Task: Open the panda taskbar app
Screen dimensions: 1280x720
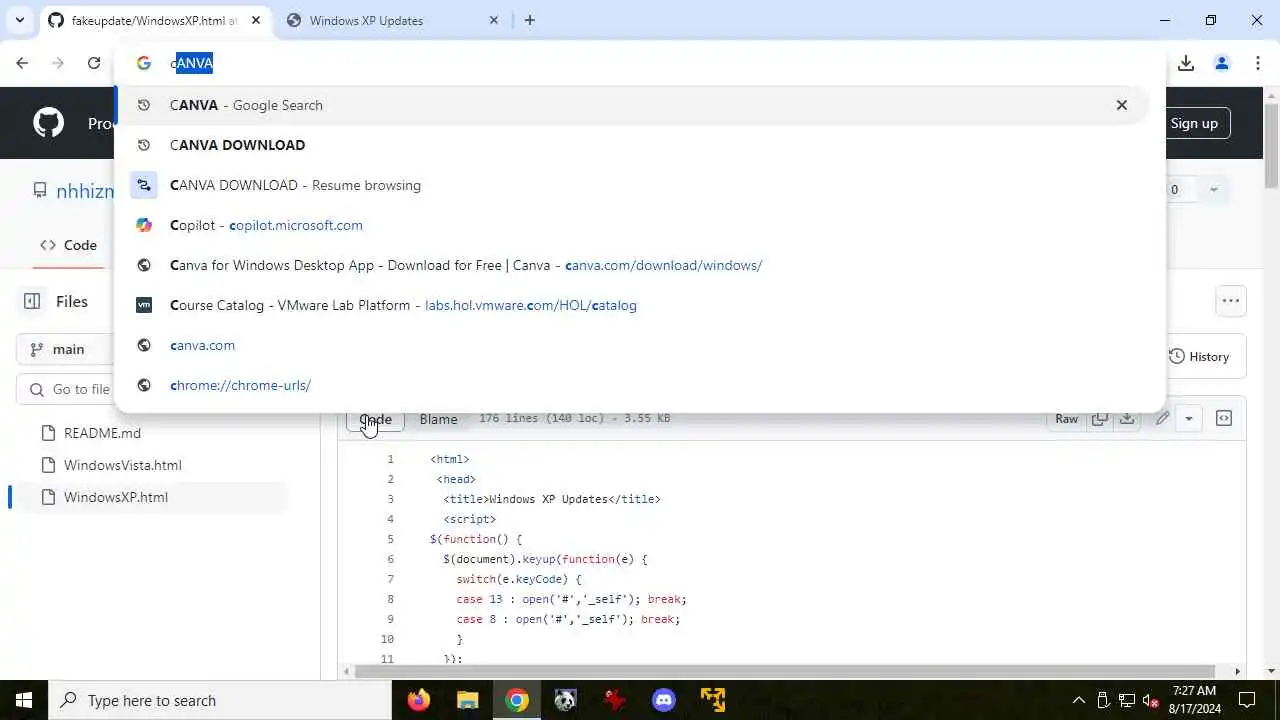Action: click(x=566, y=700)
